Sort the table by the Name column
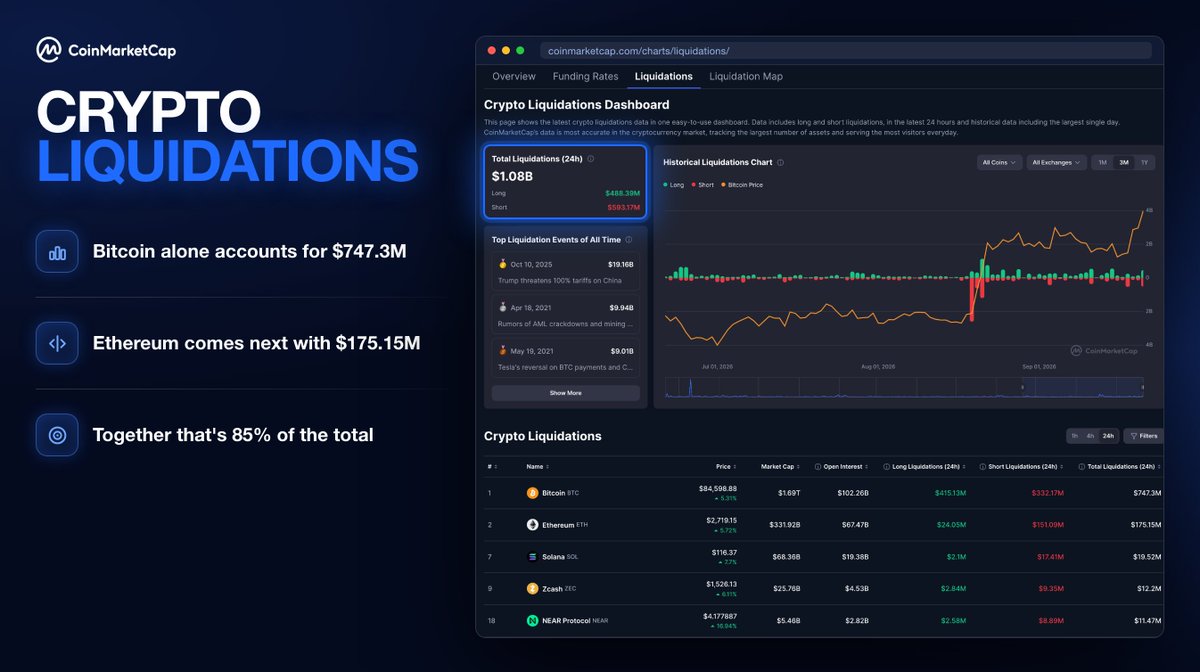Image resolution: width=1200 pixels, height=672 pixels. coord(538,467)
